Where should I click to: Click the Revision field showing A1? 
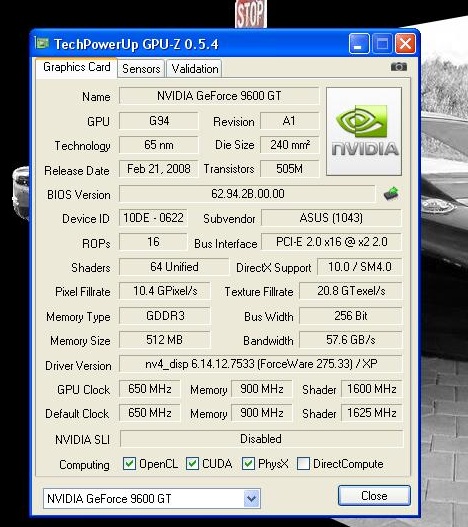tap(289, 121)
